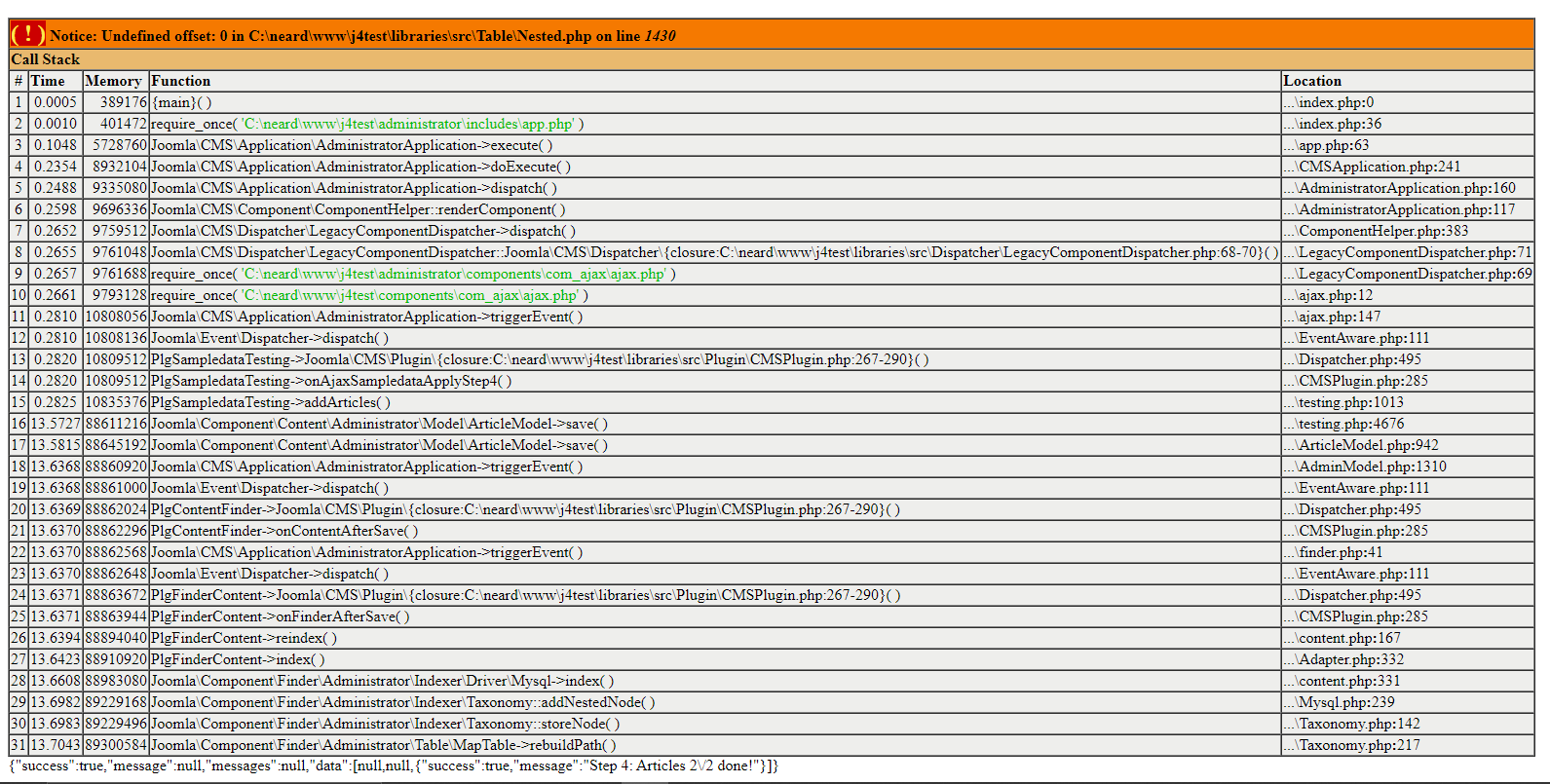Select the Driver\Mysql->index( ) entry

point(382,681)
